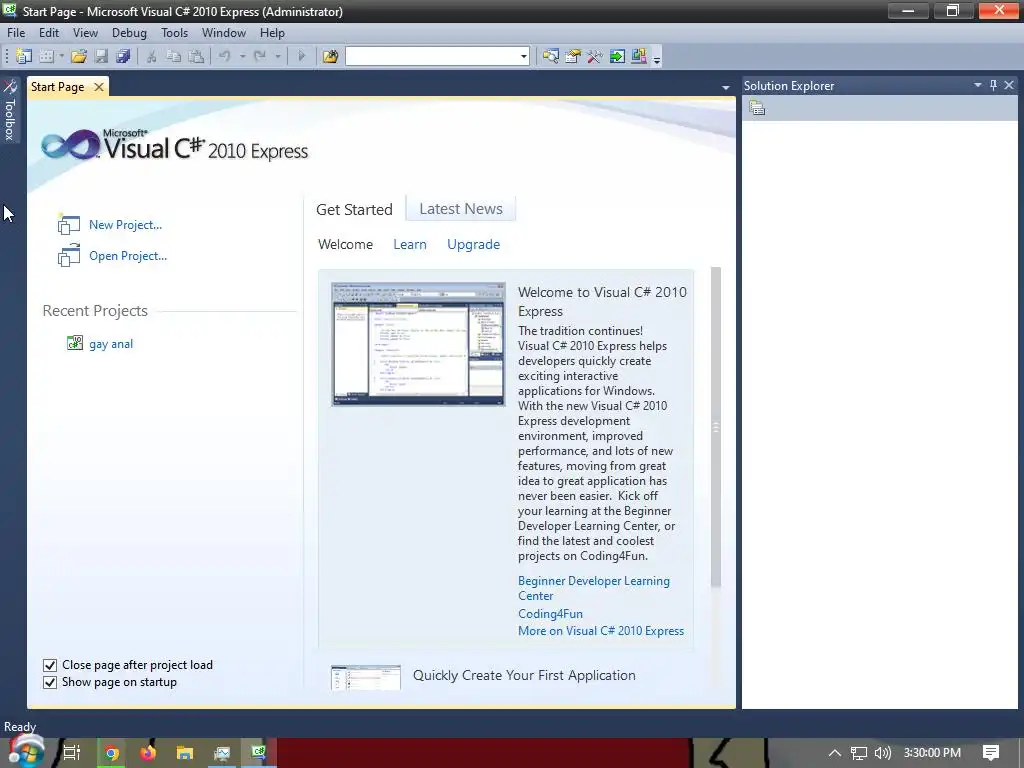
Task: Click the Open Project link
Action: tap(128, 256)
